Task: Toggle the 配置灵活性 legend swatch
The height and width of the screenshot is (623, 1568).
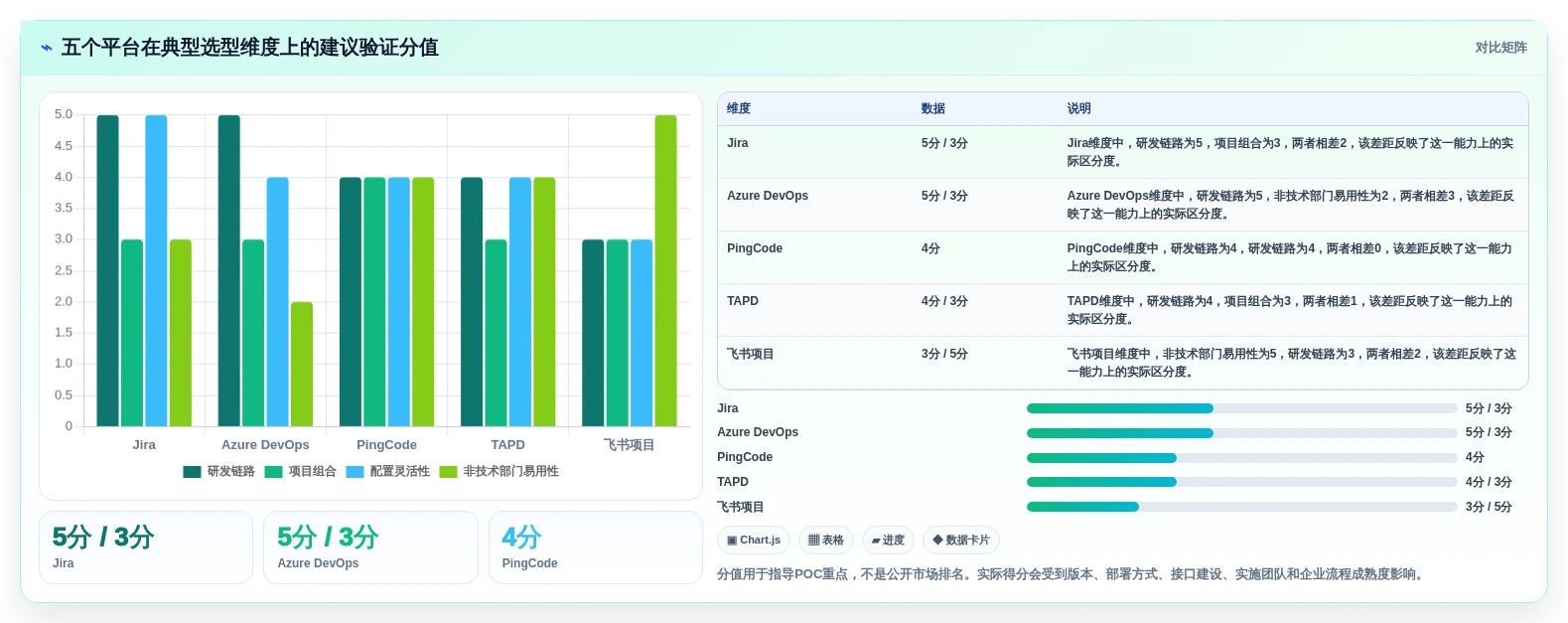Action: click(x=356, y=472)
